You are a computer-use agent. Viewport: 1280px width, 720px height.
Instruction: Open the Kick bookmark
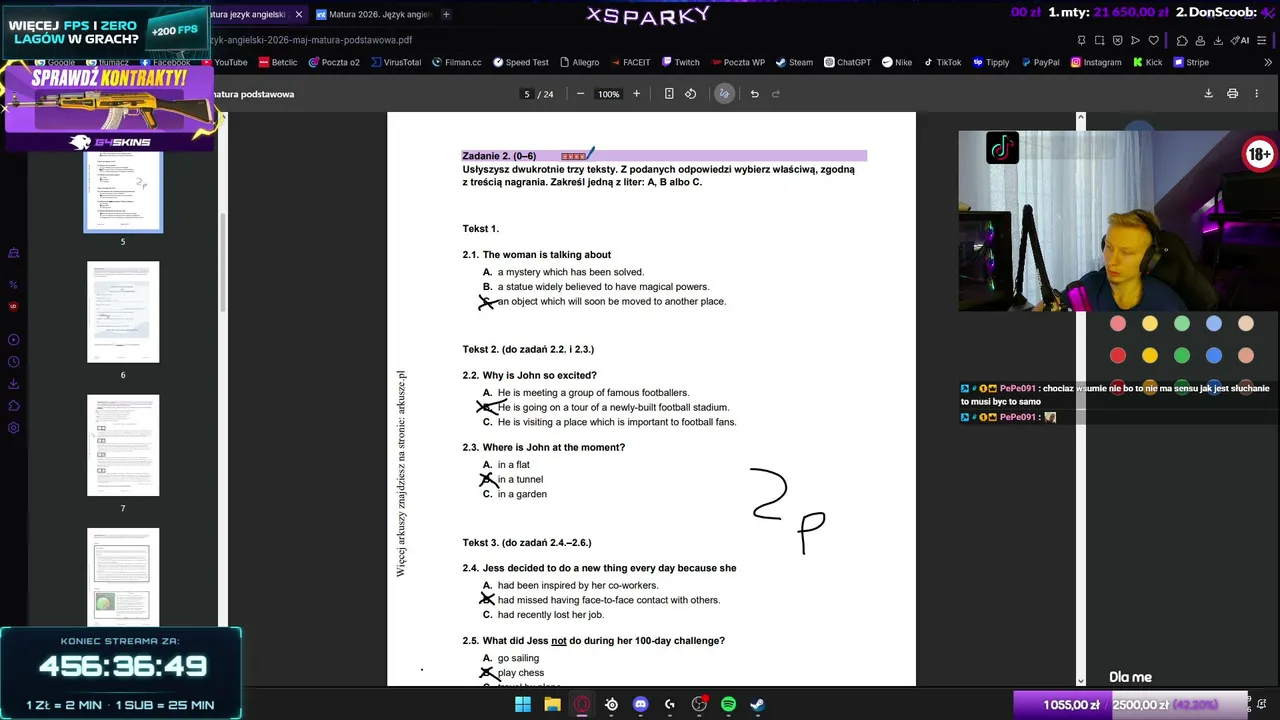1147,62
